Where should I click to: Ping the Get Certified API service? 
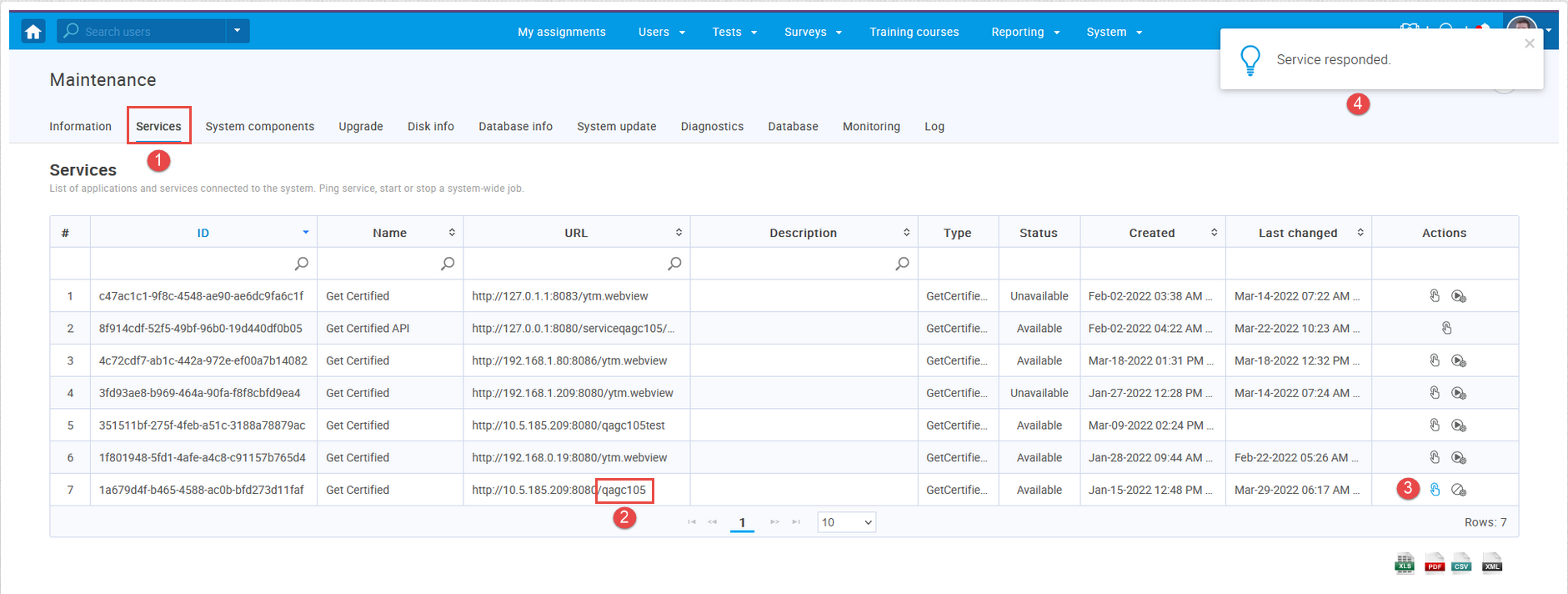pos(1446,329)
